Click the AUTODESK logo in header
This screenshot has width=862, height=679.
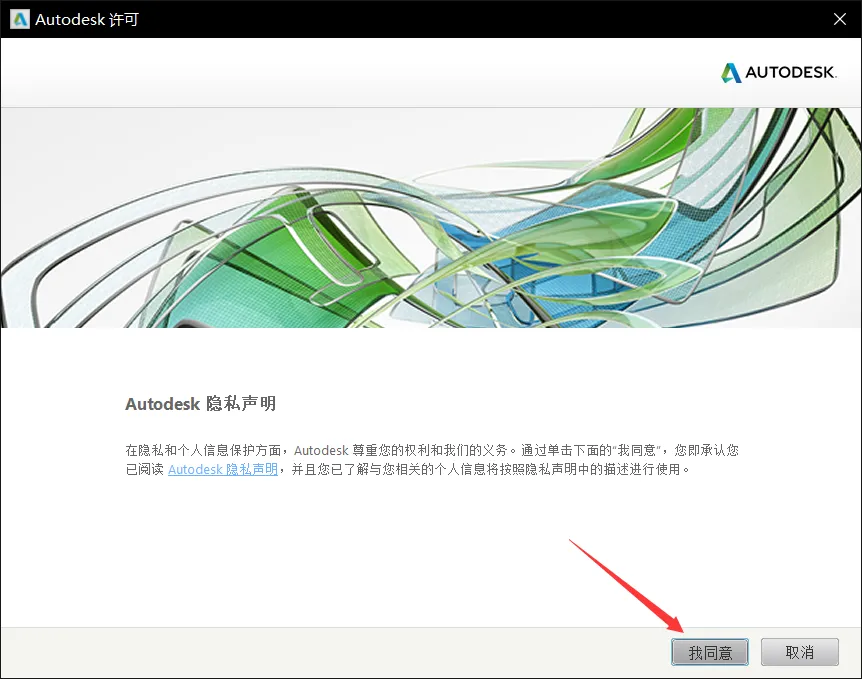tap(779, 72)
